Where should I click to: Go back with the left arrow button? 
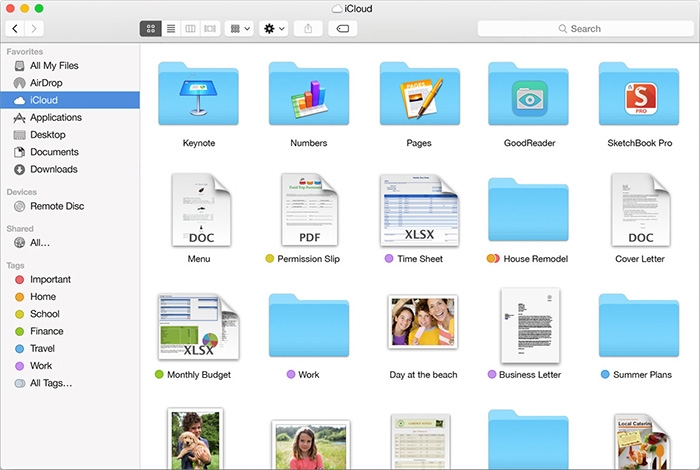15,29
